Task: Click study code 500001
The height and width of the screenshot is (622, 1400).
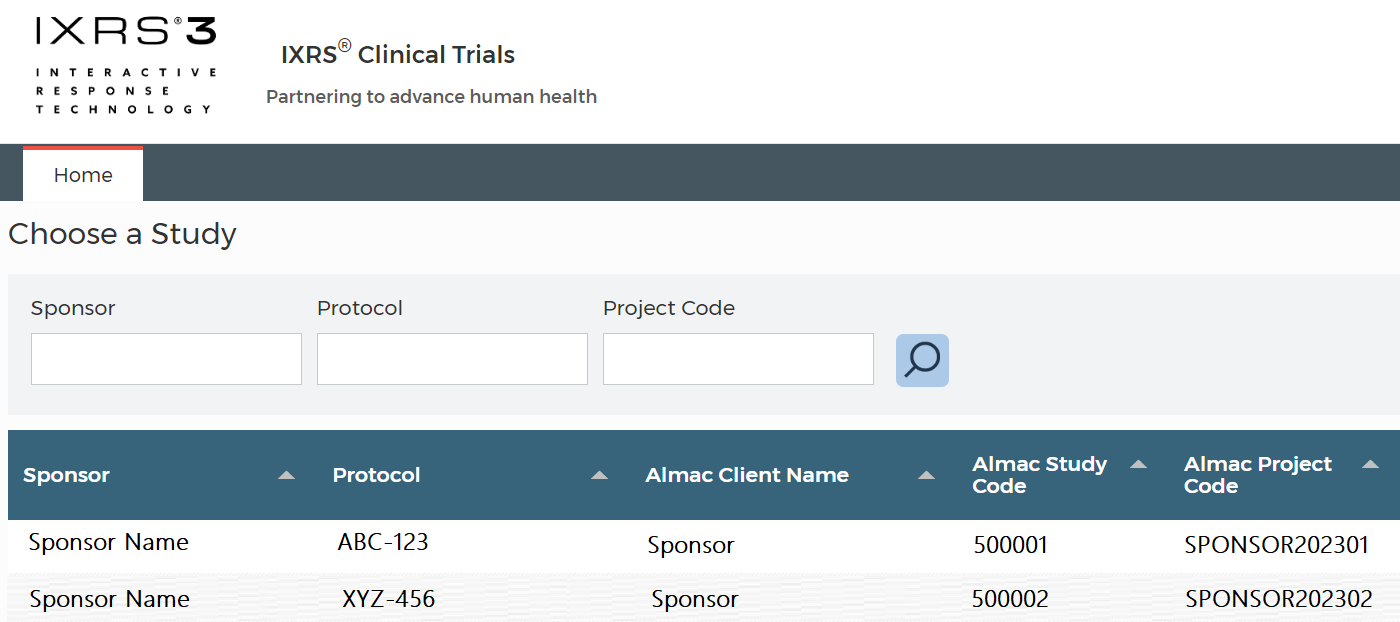Action: [1010, 545]
